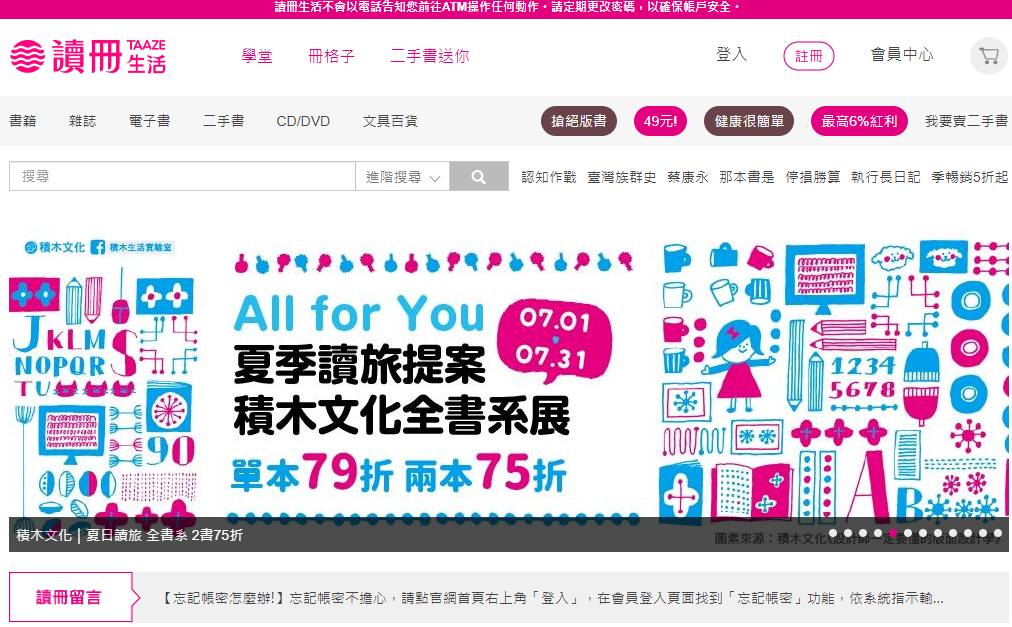Image resolution: width=1012 pixels, height=627 pixels.
Task: Open the 電子書 category tab
Action: pyautogui.click(x=149, y=121)
